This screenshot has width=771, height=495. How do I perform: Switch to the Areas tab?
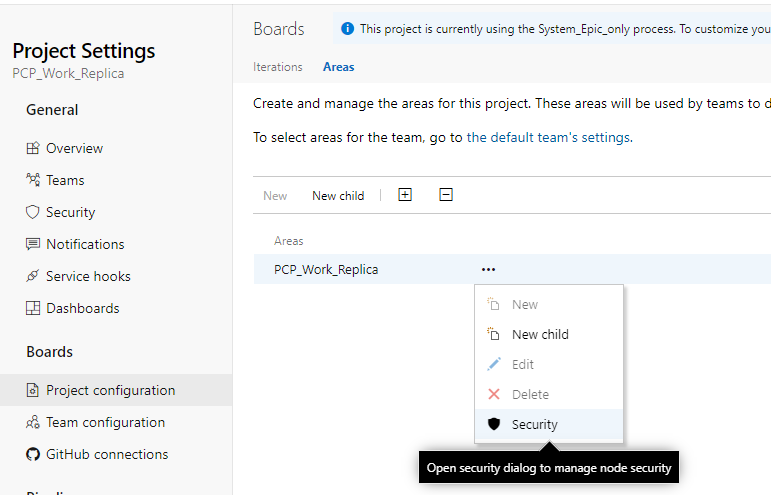pyautogui.click(x=338, y=67)
